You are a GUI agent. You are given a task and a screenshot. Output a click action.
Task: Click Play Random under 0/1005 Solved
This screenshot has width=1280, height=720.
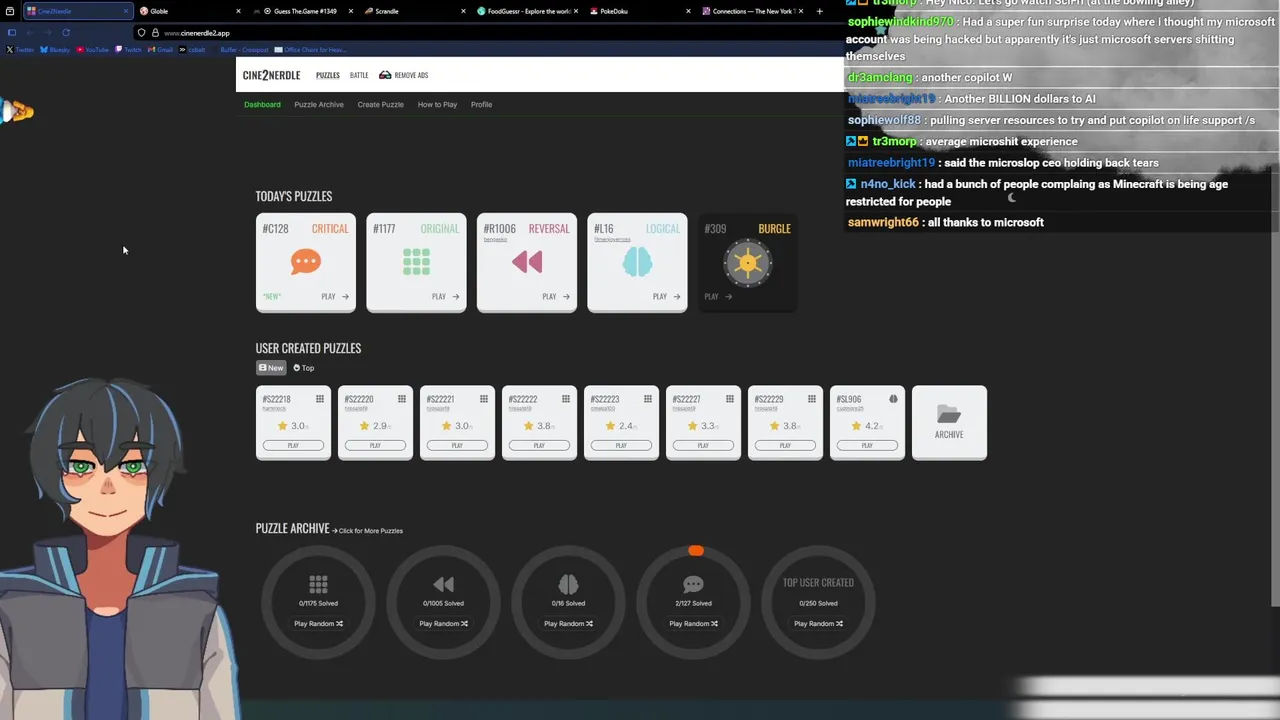[x=443, y=623]
